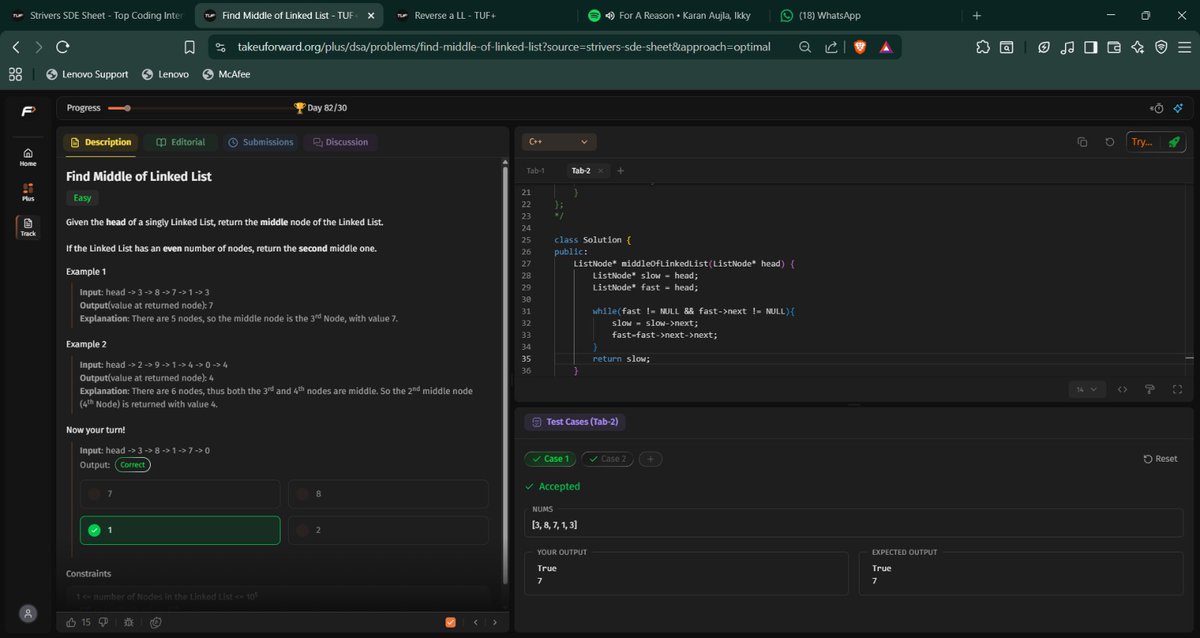
Task: Add a new test case
Action: 649,459
